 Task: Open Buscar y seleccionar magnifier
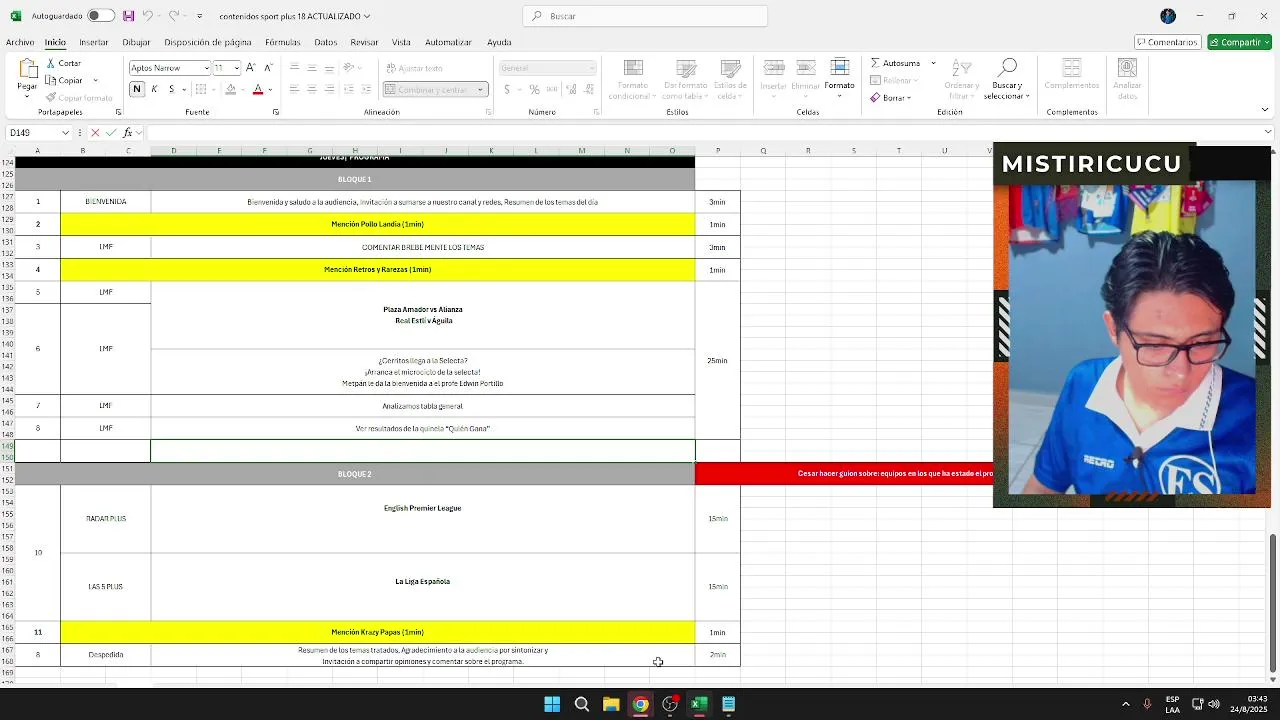[x=1007, y=79]
